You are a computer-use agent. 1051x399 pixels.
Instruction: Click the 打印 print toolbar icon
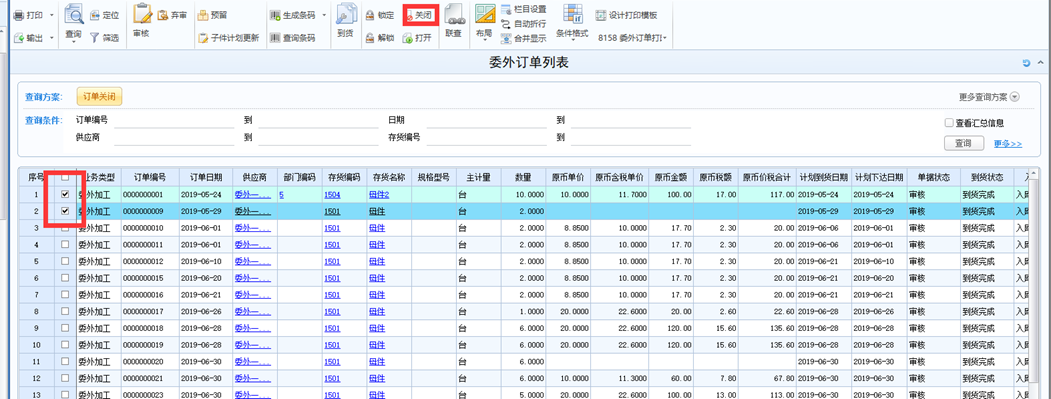point(19,15)
